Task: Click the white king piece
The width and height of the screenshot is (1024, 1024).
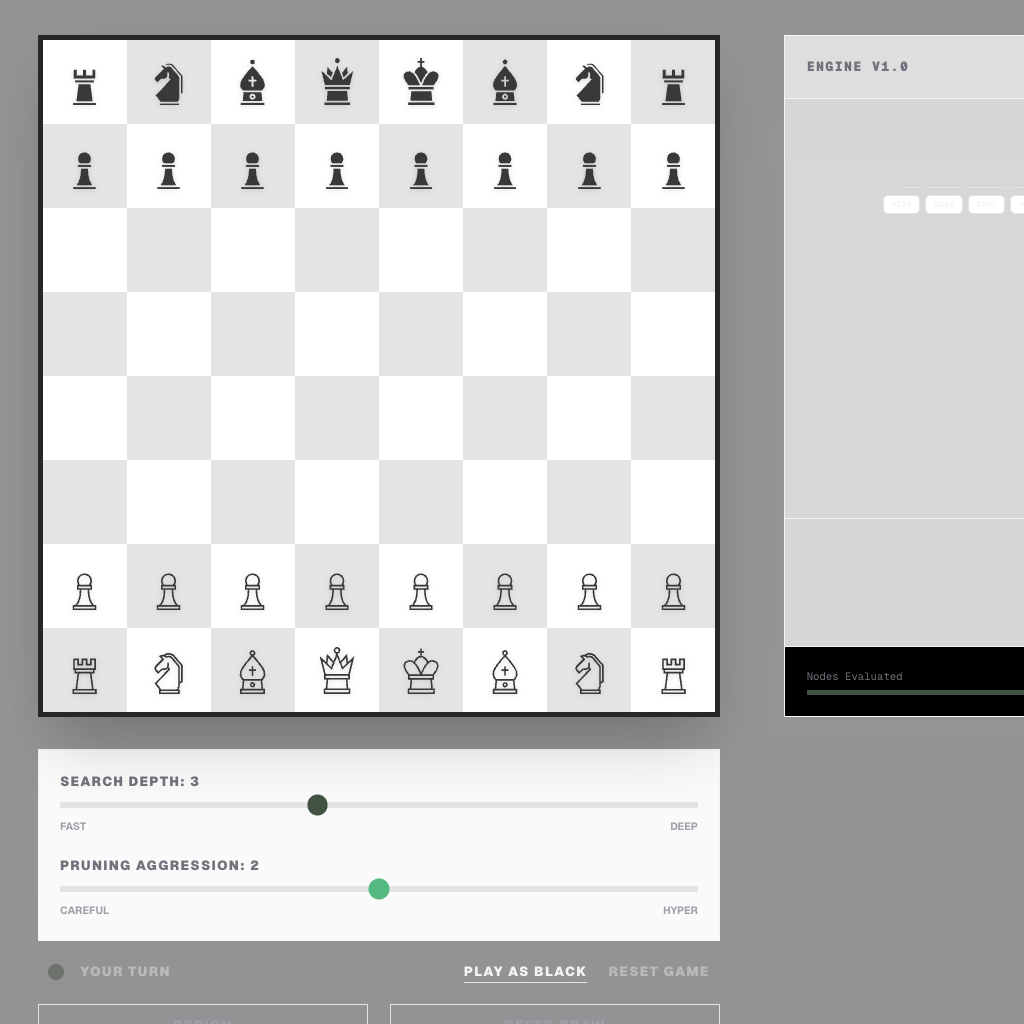Action: [x=421, y=670]
